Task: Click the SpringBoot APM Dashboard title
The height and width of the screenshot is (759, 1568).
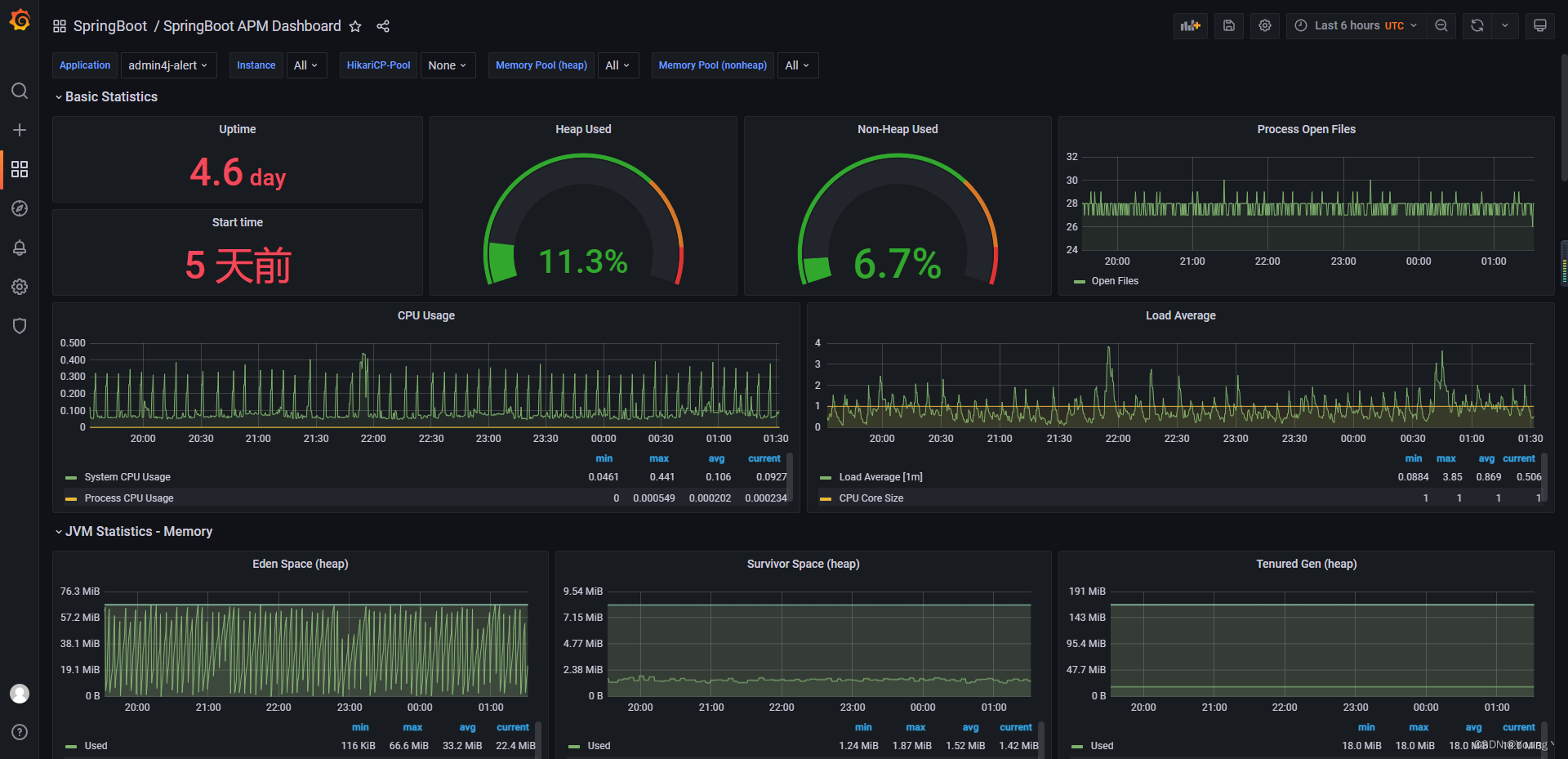Action: pos(252,26)
